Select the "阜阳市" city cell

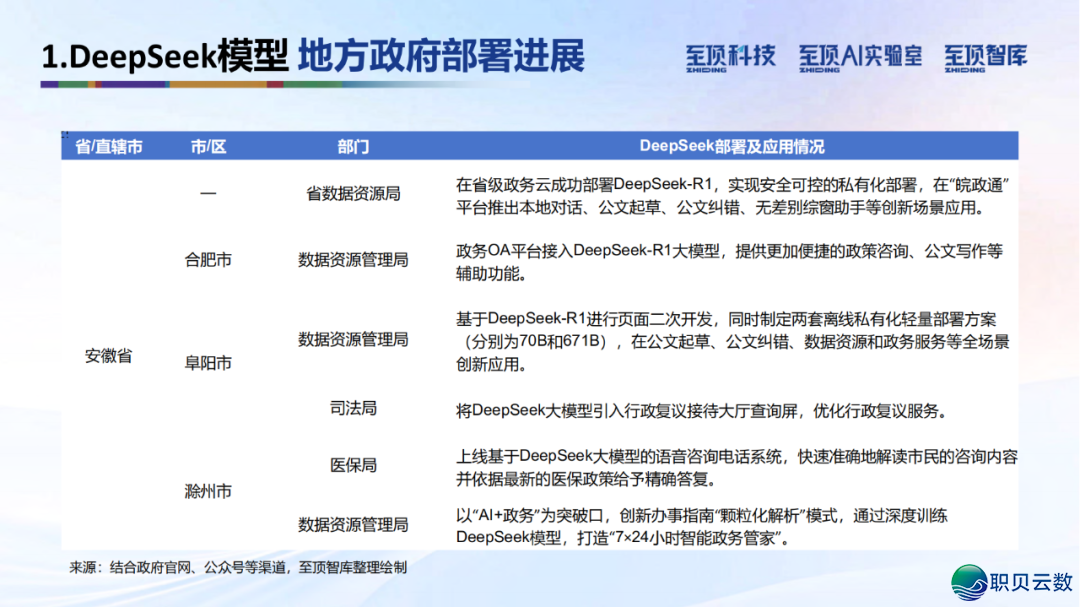tap(208, 363)
